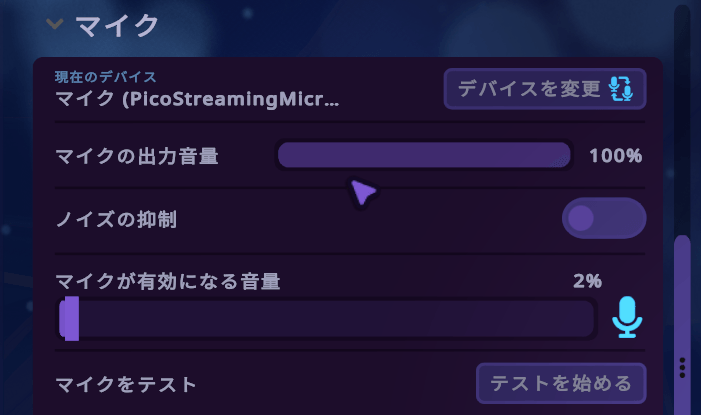Image resolution: width=701 pixels, height=415 pixels.
Task: Click the 現在のデバイス label
Action: [x=105, y=76]
